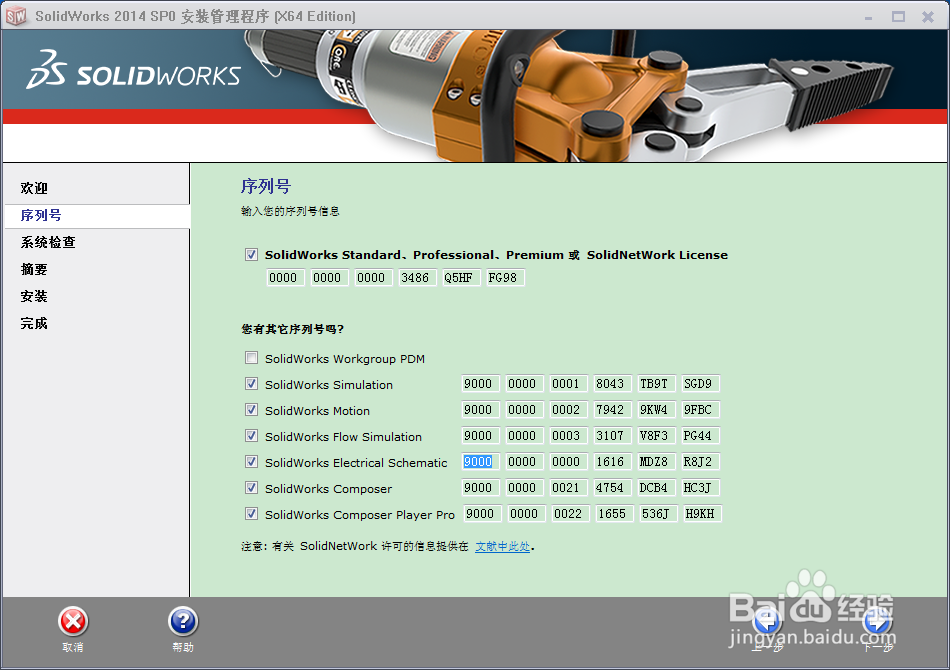The width and height of the screenshot is (950, 670).
Task: Click Composer Player Pro serial field H9KH
Action: point(702,514)
